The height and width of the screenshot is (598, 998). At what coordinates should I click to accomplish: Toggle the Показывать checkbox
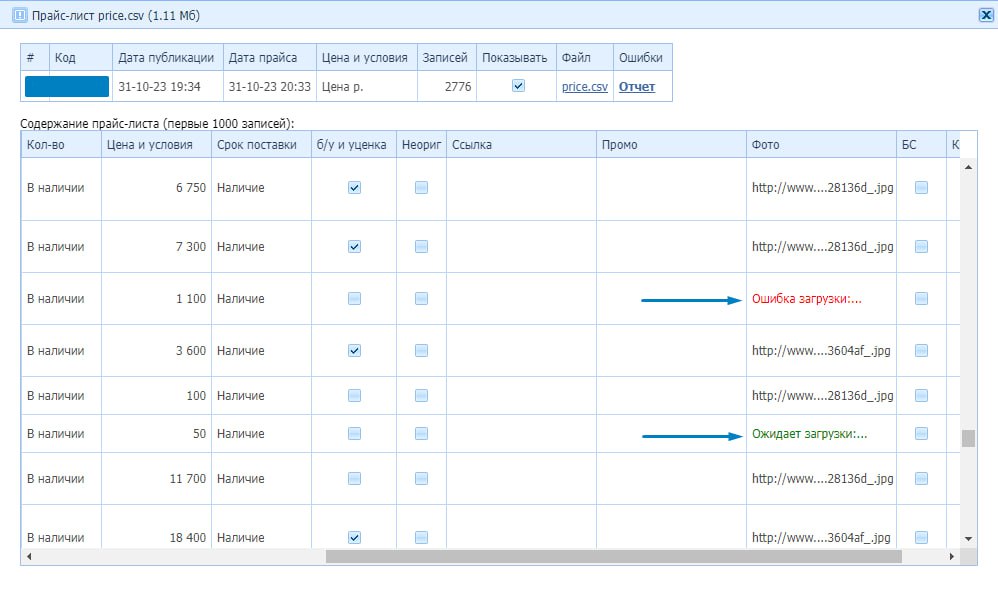518,86
